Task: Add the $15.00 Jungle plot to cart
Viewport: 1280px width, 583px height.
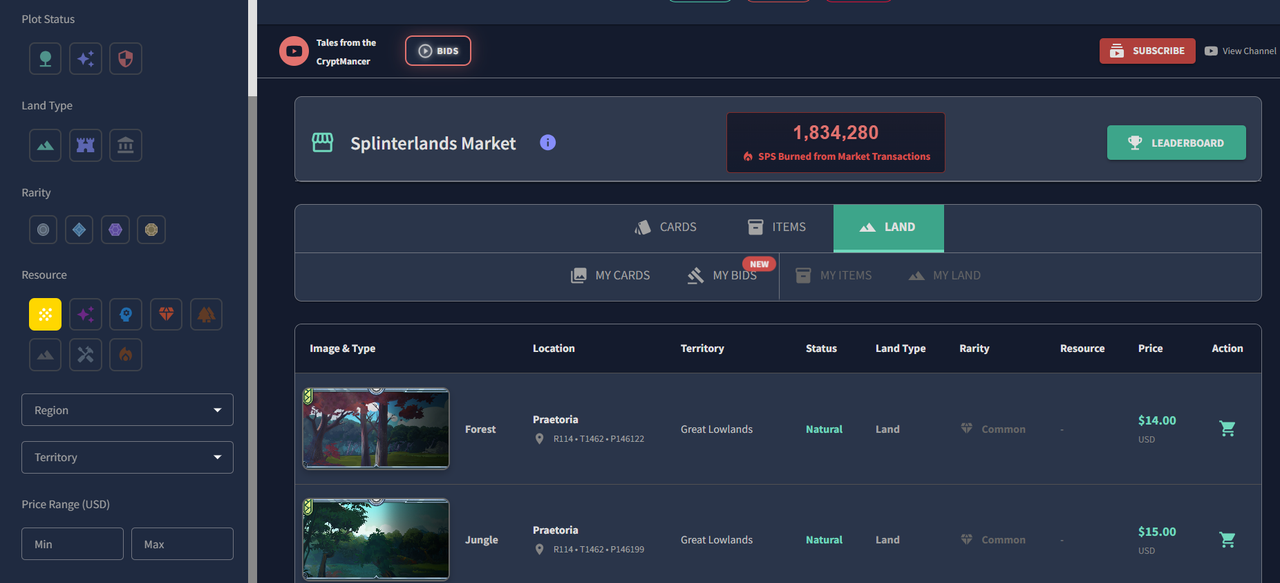Action: coord(1227,540)
